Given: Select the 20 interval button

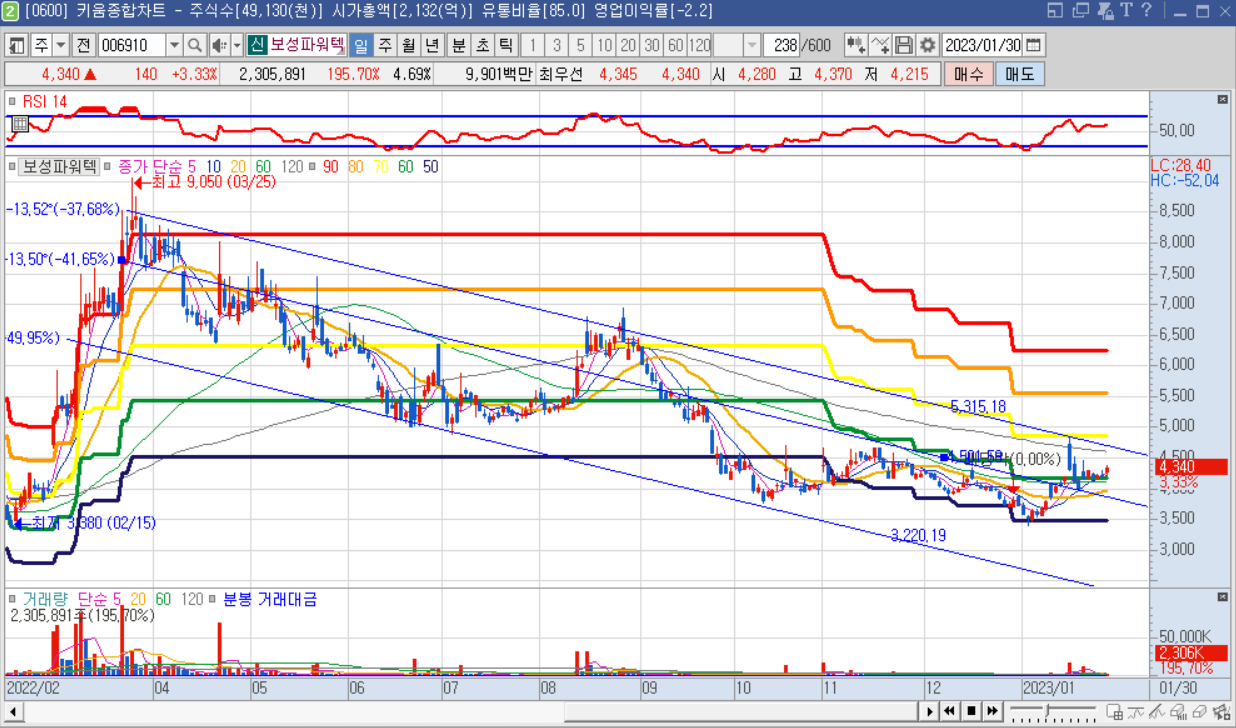Looking at the screenshot, I should pyautogui.click(x=628, y=46).
